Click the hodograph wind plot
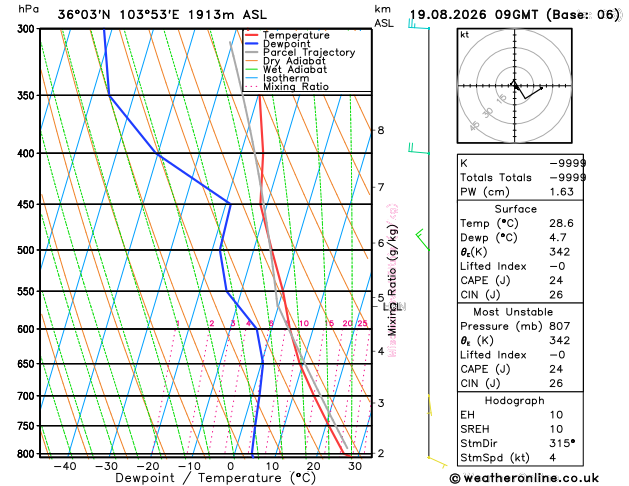 [515, 86]
